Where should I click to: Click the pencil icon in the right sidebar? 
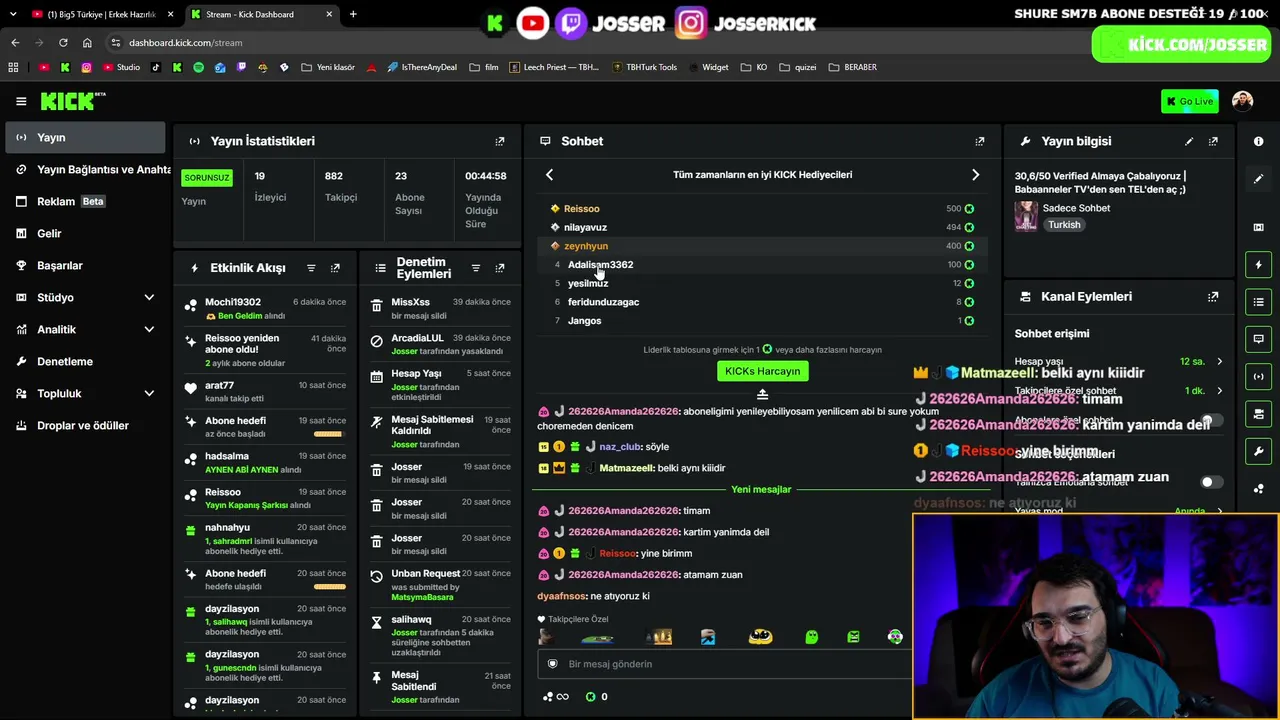[1258, 178]
